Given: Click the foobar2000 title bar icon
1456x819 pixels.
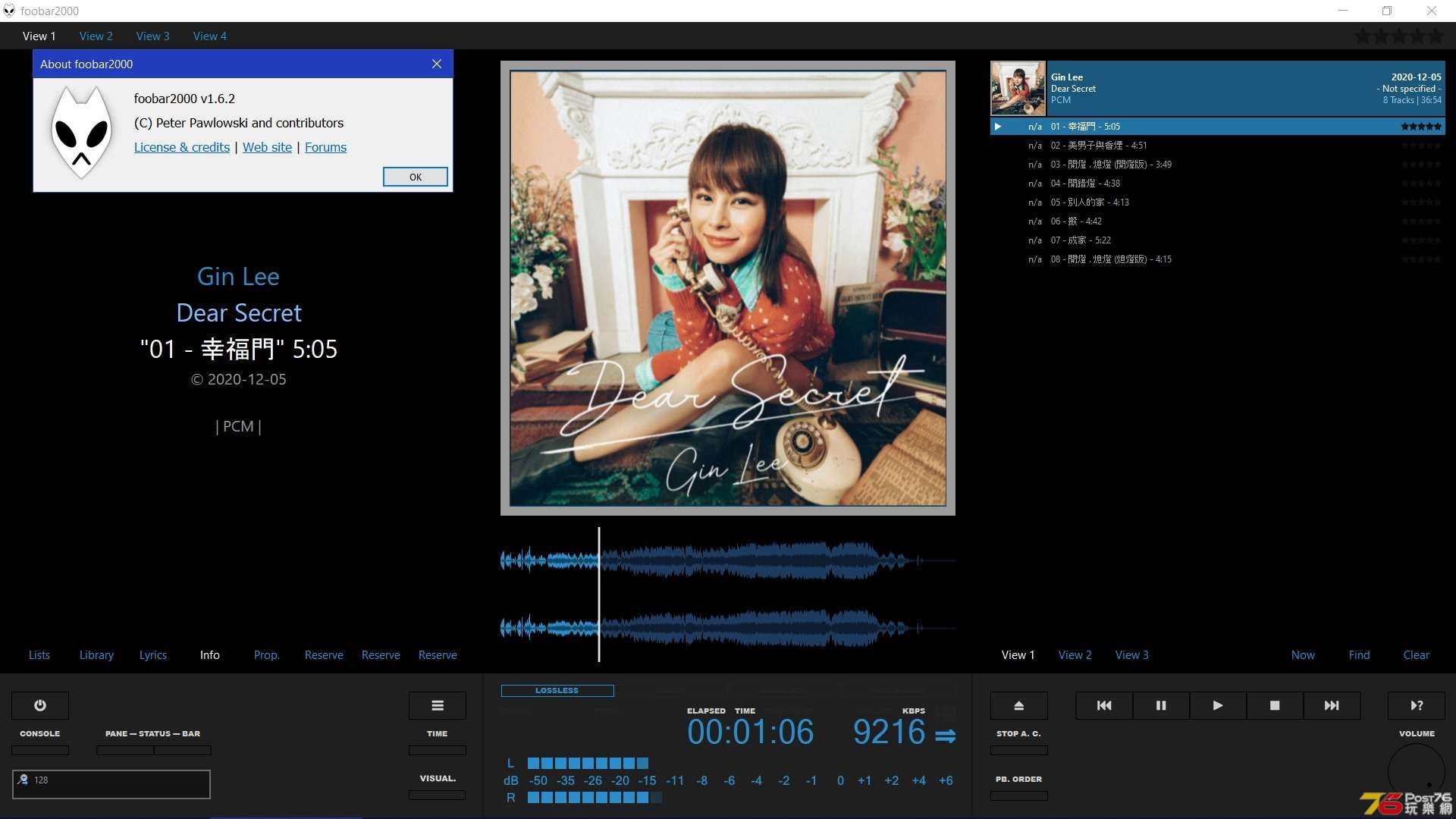Looking at the screenshot, I should tap(9, 11).
